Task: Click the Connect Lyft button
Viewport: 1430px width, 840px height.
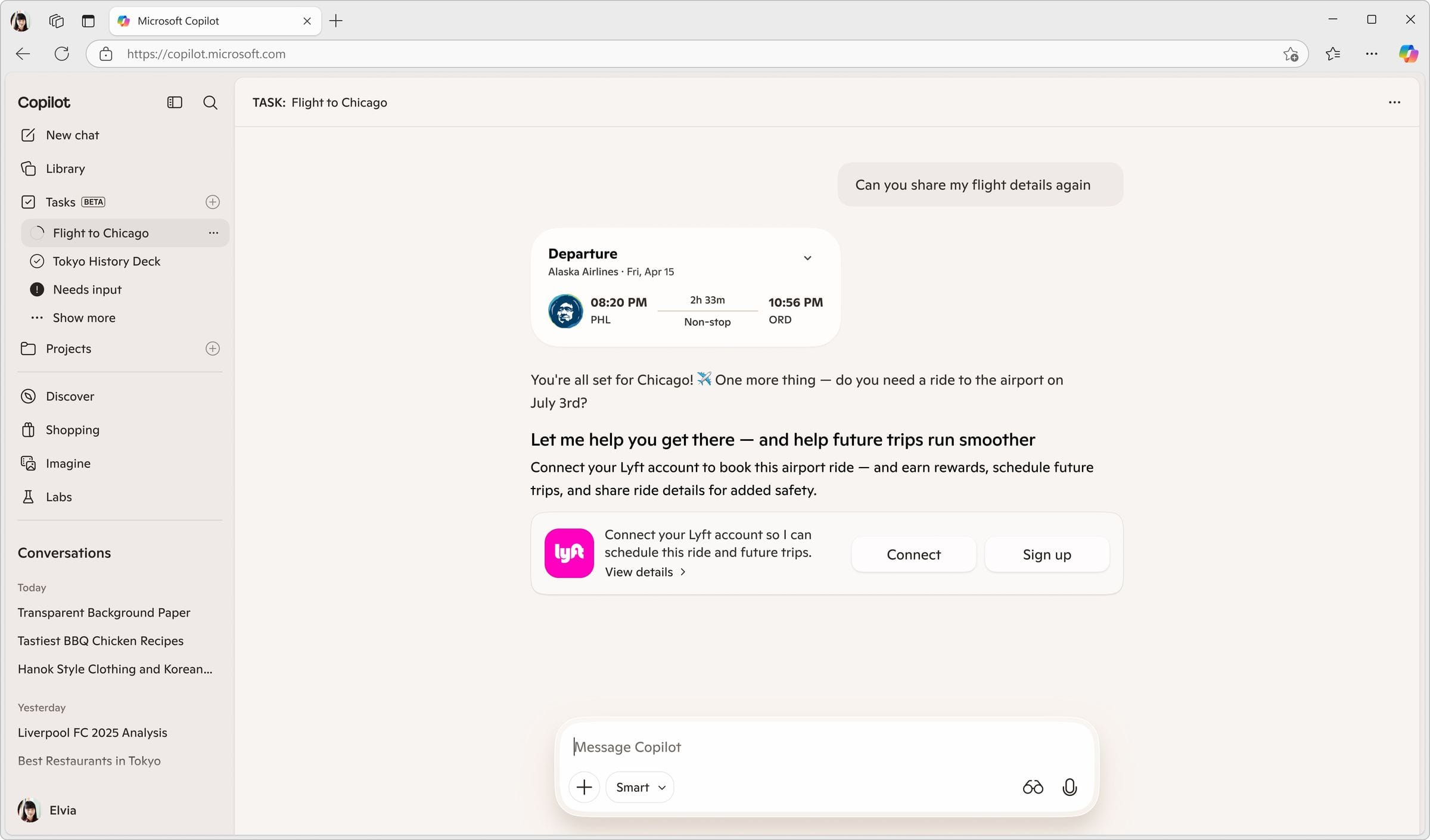Action: pos(913,555)
